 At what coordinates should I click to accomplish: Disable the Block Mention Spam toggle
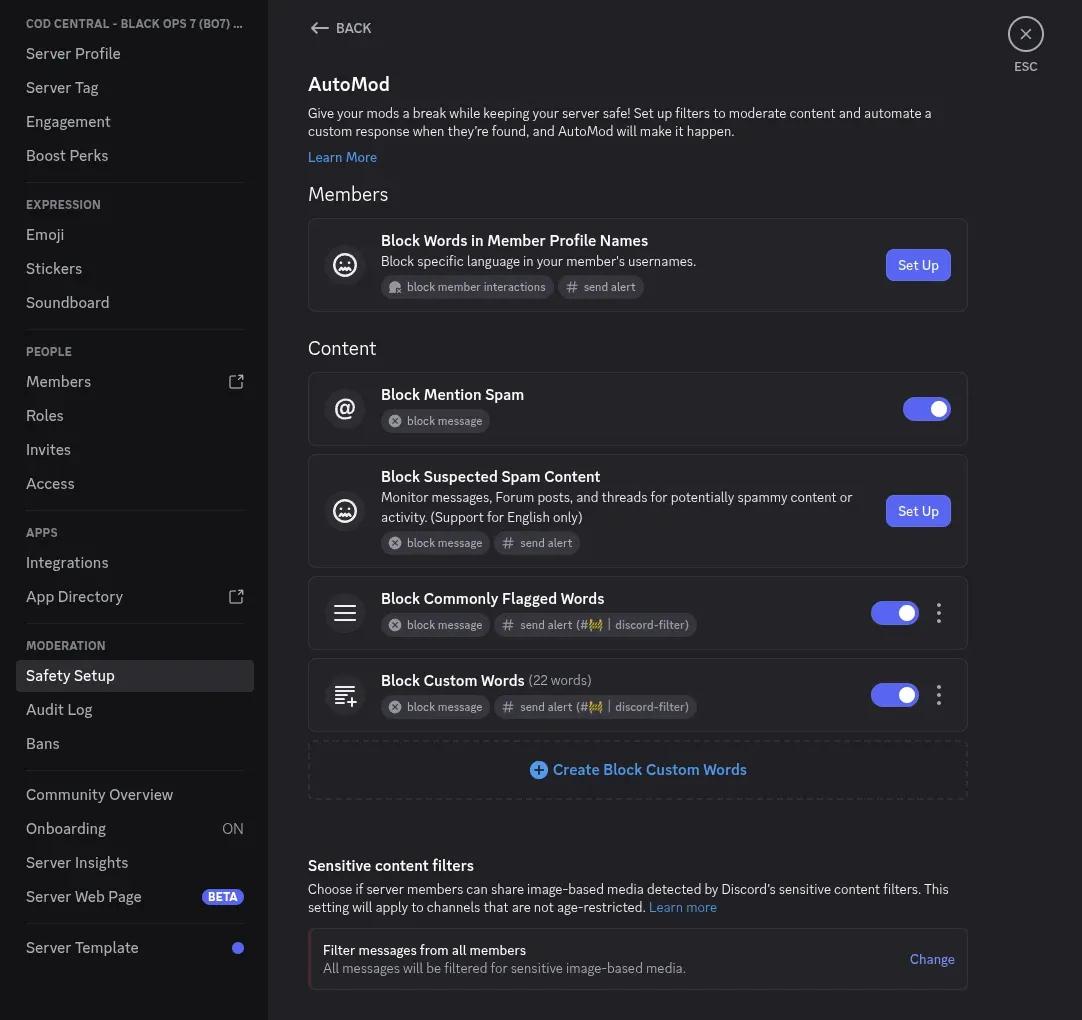click(x=926, y=409)
